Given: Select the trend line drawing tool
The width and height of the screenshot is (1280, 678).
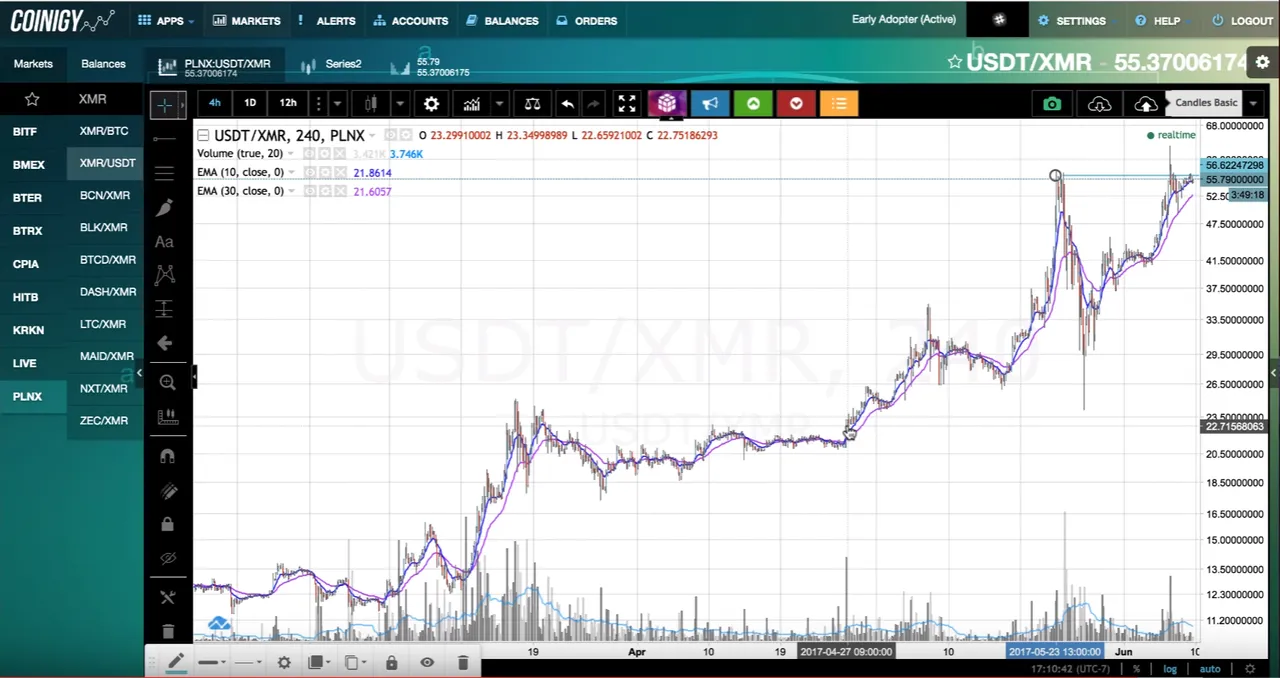Looking at the screenshot, I should click(x=166, y=138).
